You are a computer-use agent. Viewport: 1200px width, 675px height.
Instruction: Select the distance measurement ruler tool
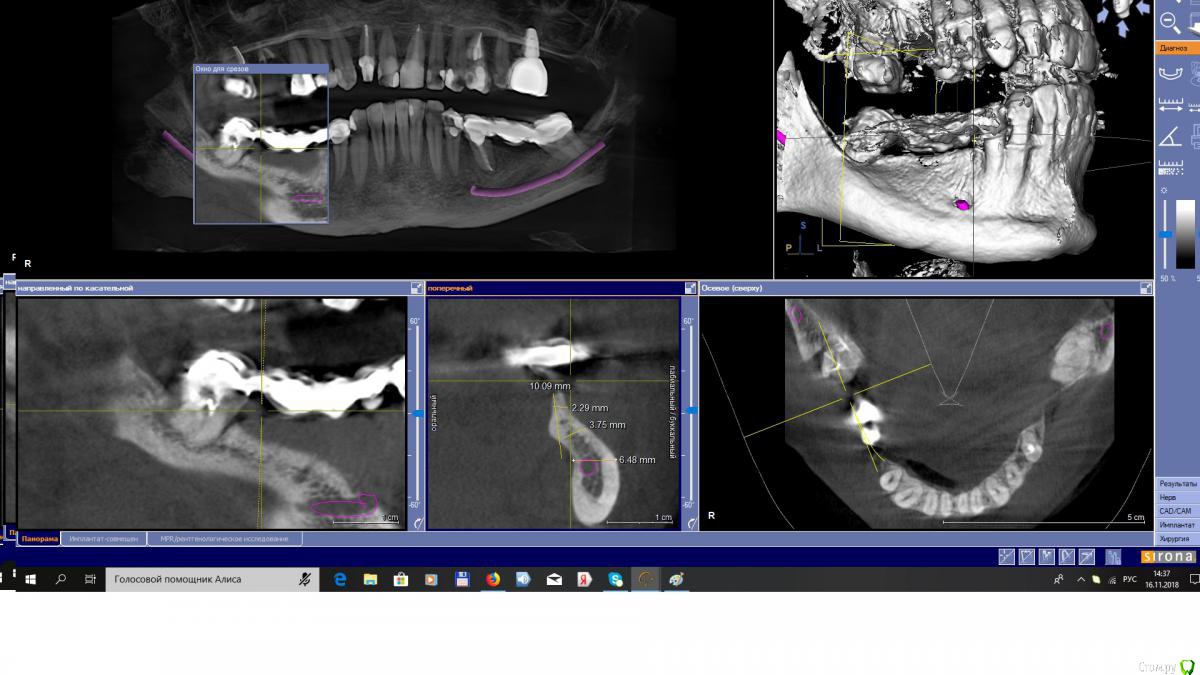click(x=1168, y=105)
